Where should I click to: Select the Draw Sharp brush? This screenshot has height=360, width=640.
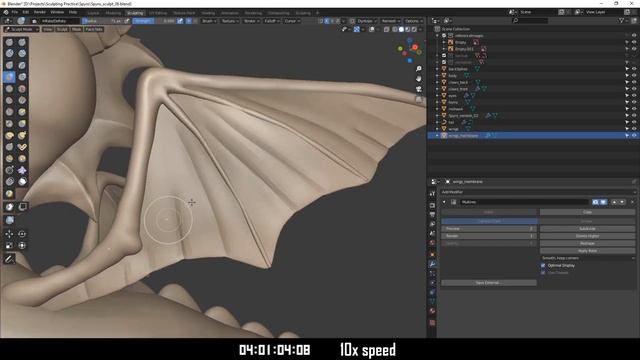22,42
